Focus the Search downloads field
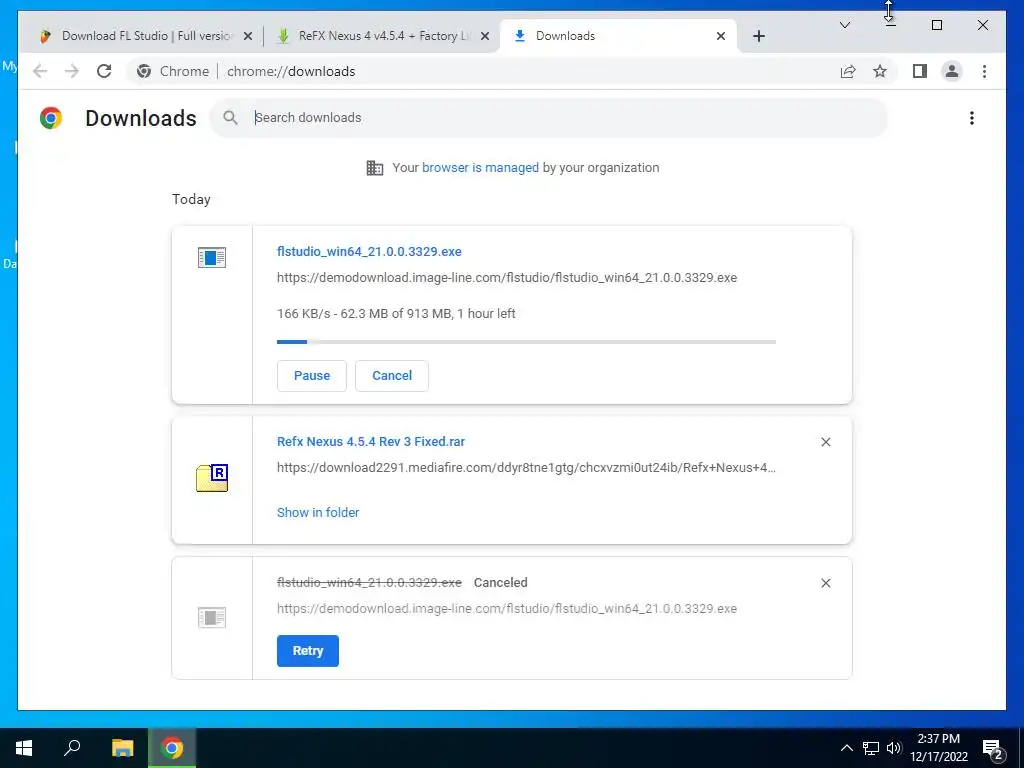 [549, 118]
